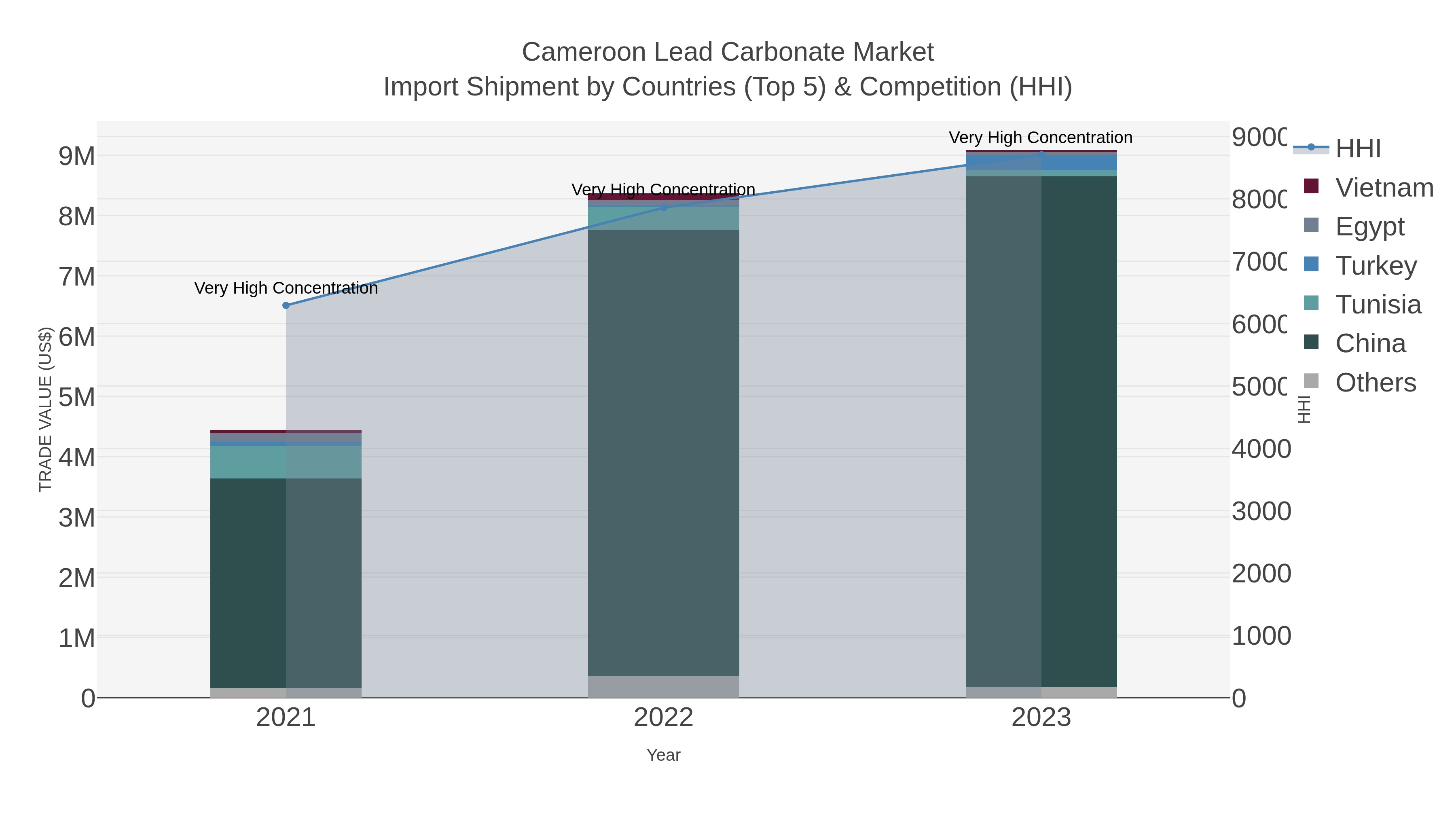The image size is (1456, 819).
Task: Click the 2022 Very High Concentration annotation
Action: (x=664, y=189)
